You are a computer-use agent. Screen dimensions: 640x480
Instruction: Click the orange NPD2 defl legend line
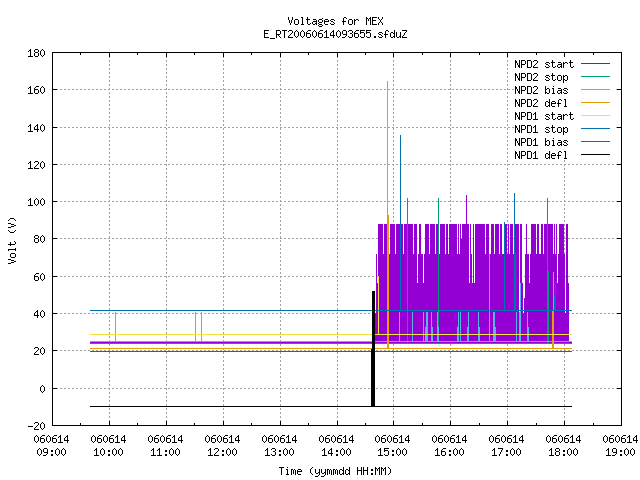tap(596, 103)
